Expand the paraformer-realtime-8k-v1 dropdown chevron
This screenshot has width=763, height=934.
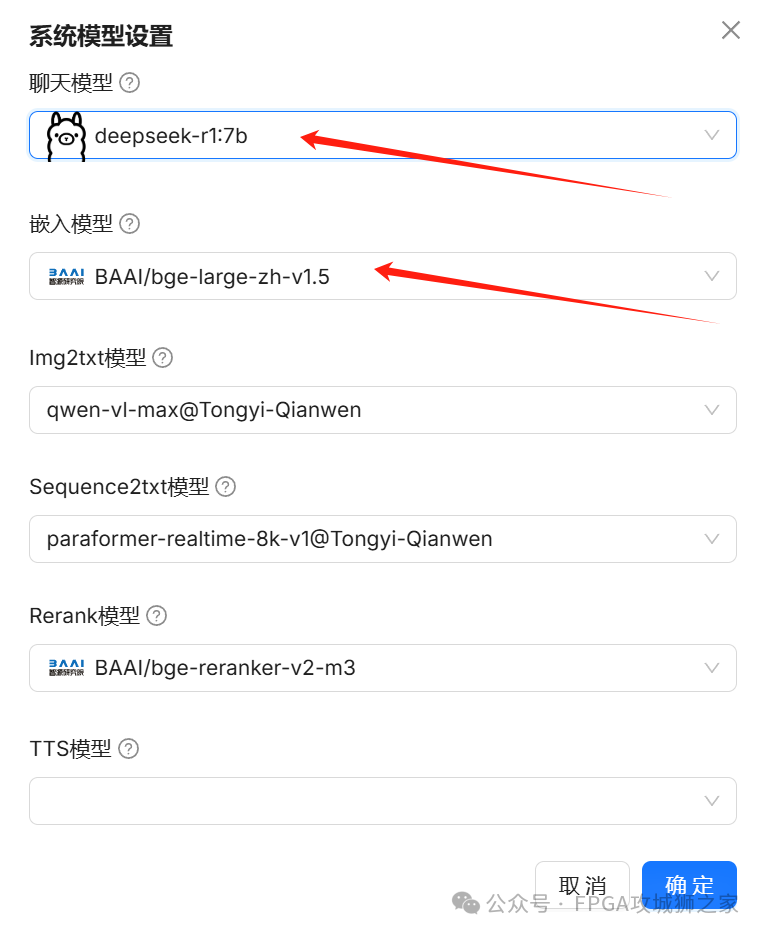[712, 539]
